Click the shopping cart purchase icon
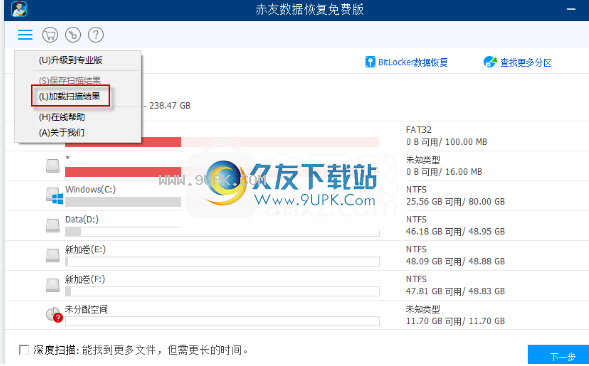This screenshot has height=366, width=589. pyautogui.click(x=50, y=35)
